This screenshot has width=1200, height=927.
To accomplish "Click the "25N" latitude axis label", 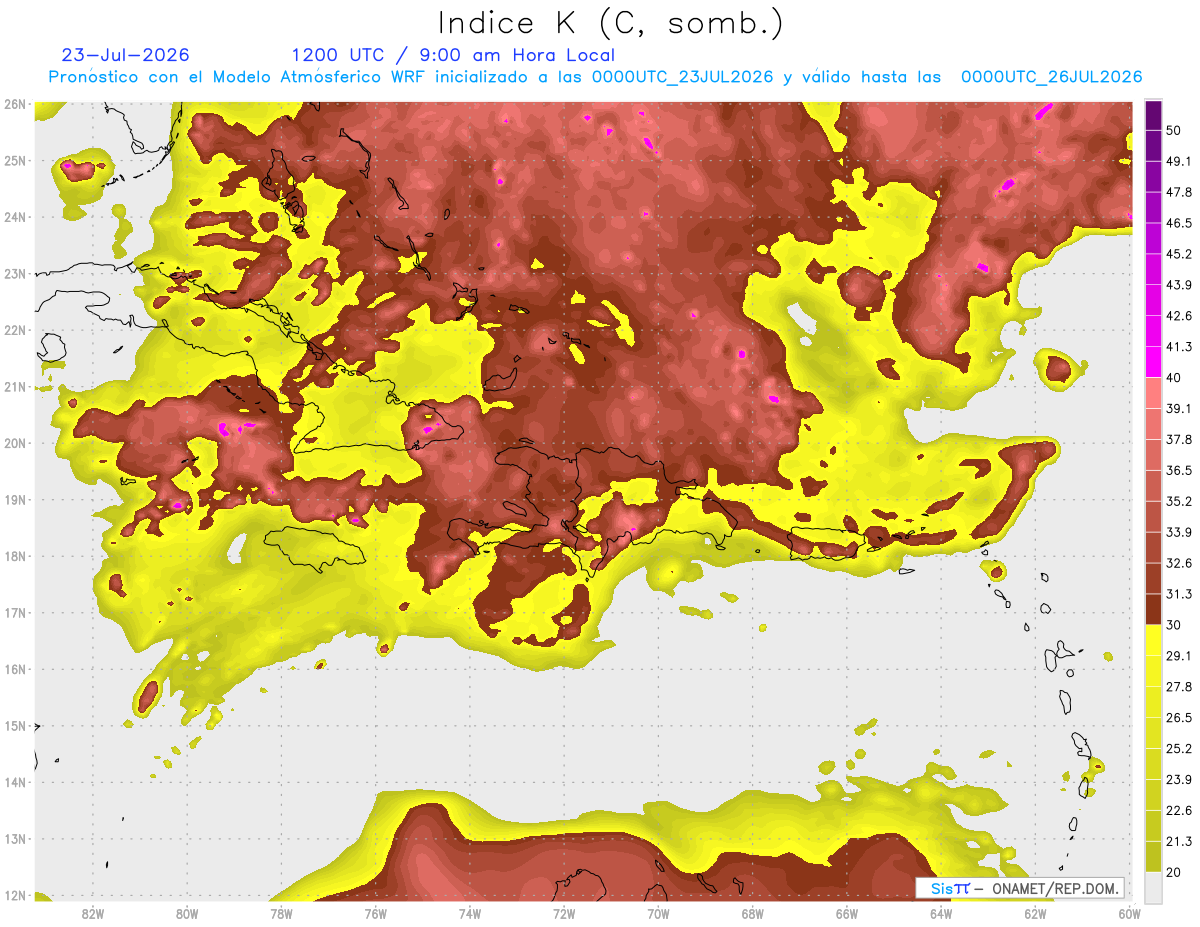I will click(x=15, y=161).
